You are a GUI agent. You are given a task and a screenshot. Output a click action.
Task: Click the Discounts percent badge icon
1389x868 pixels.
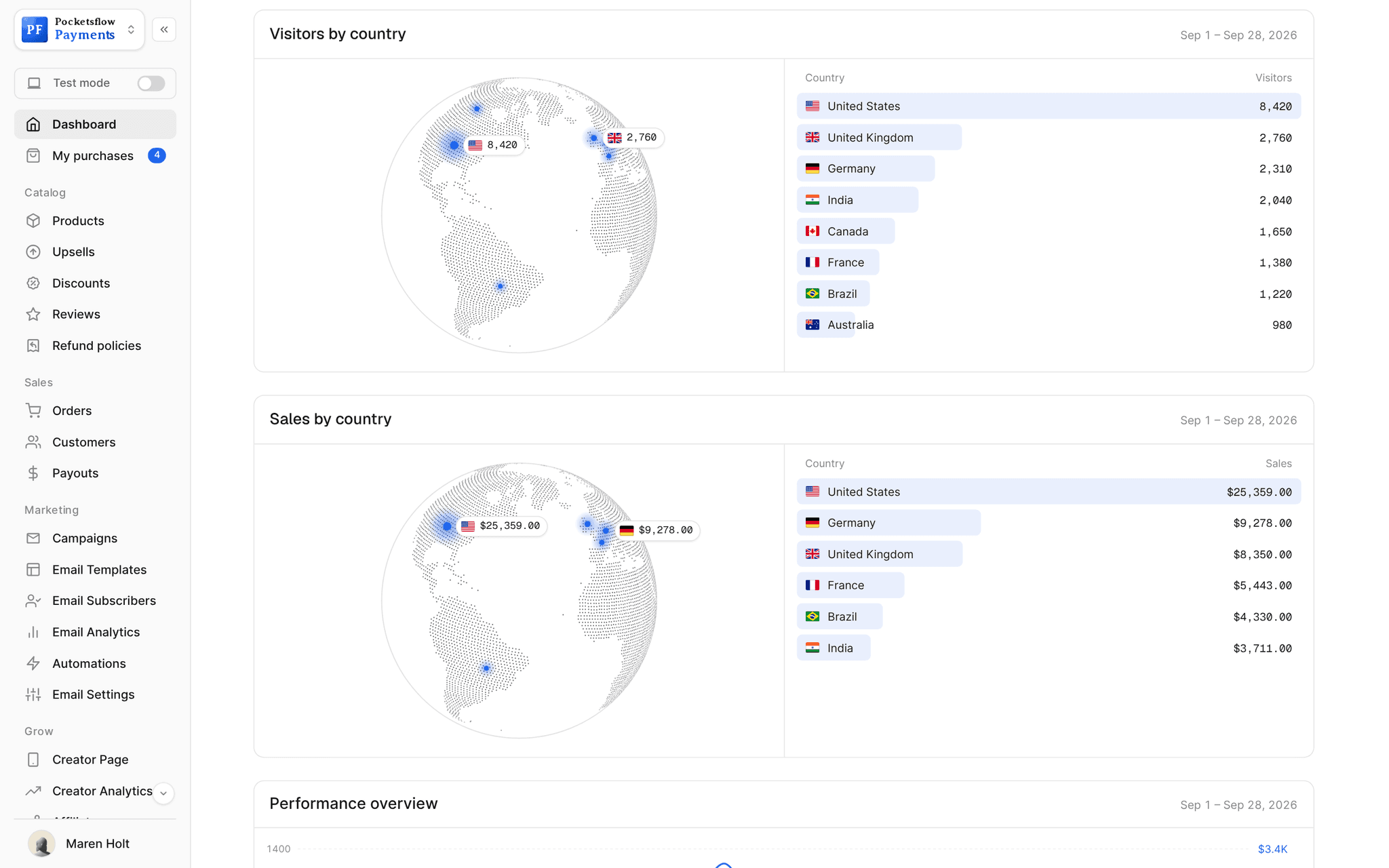33,283
